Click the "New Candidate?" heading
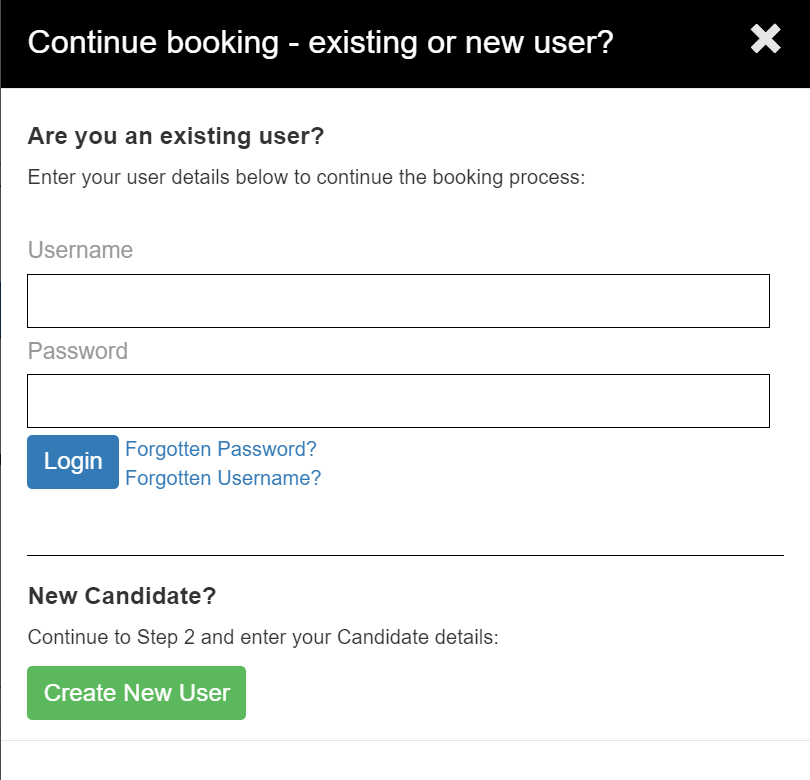Screen dimensions: 810x780 122,596
